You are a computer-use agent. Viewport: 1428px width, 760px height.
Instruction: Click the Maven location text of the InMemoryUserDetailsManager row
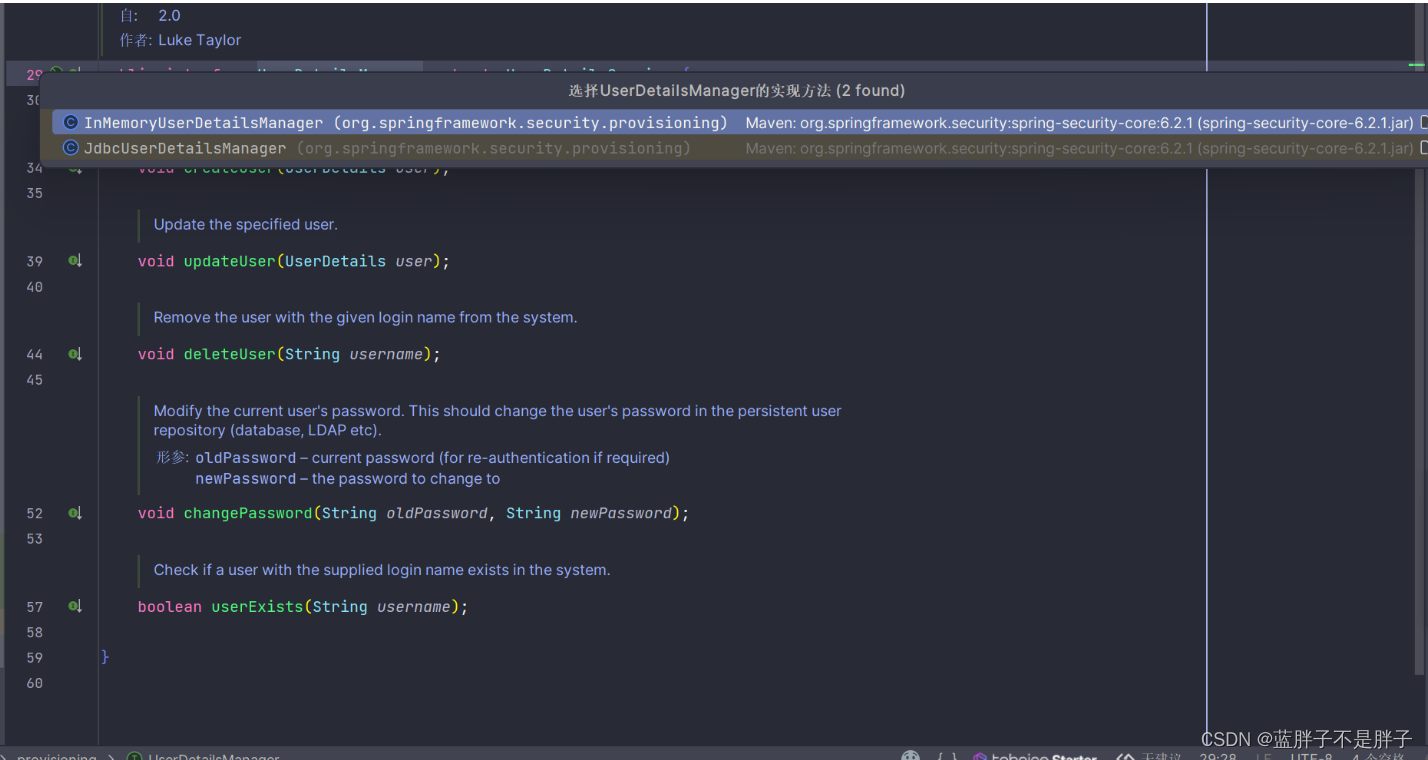pos(1079,123)
